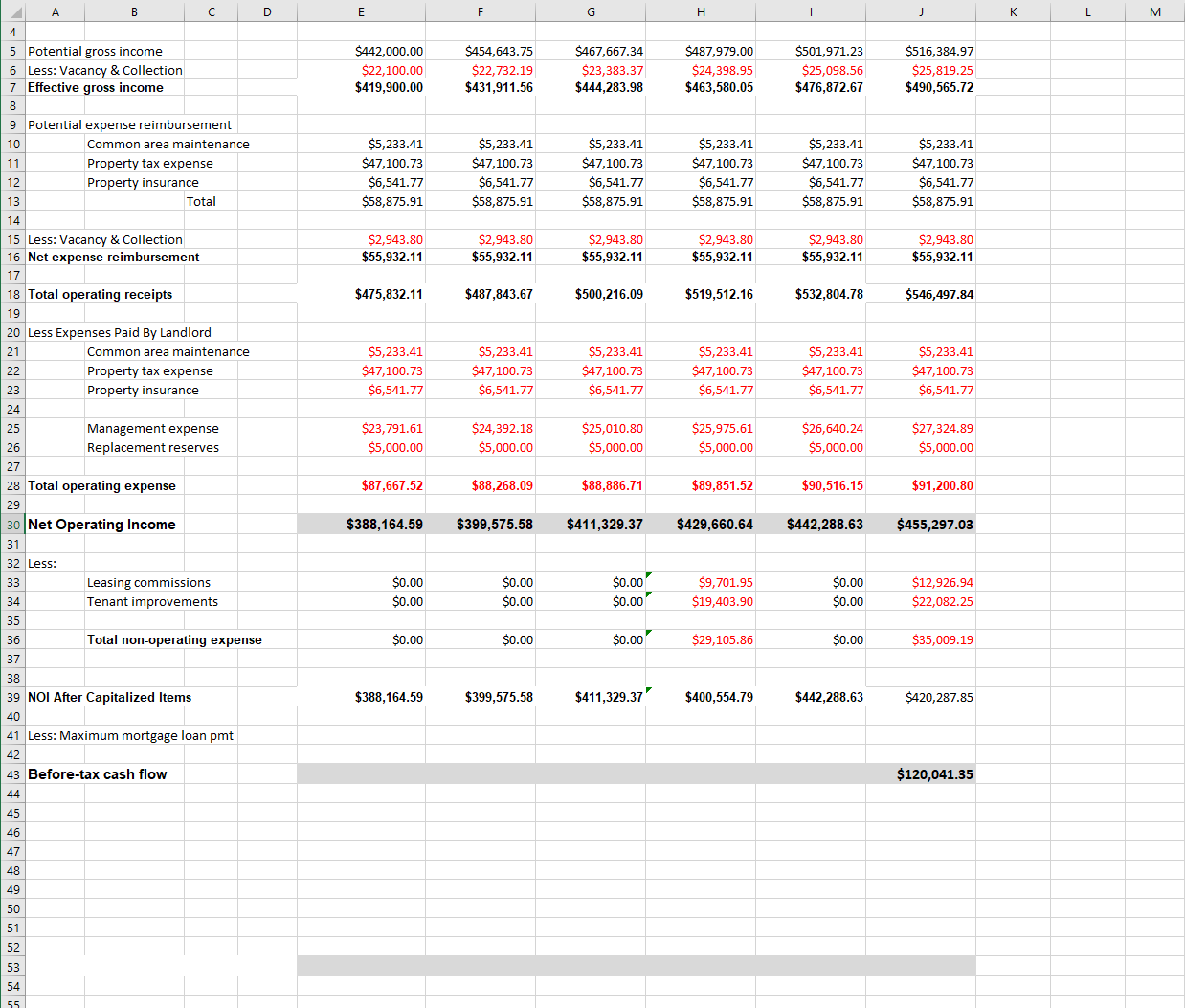Select row 30 header
The image size is (1185, 1008).
(x=12, y=524)
